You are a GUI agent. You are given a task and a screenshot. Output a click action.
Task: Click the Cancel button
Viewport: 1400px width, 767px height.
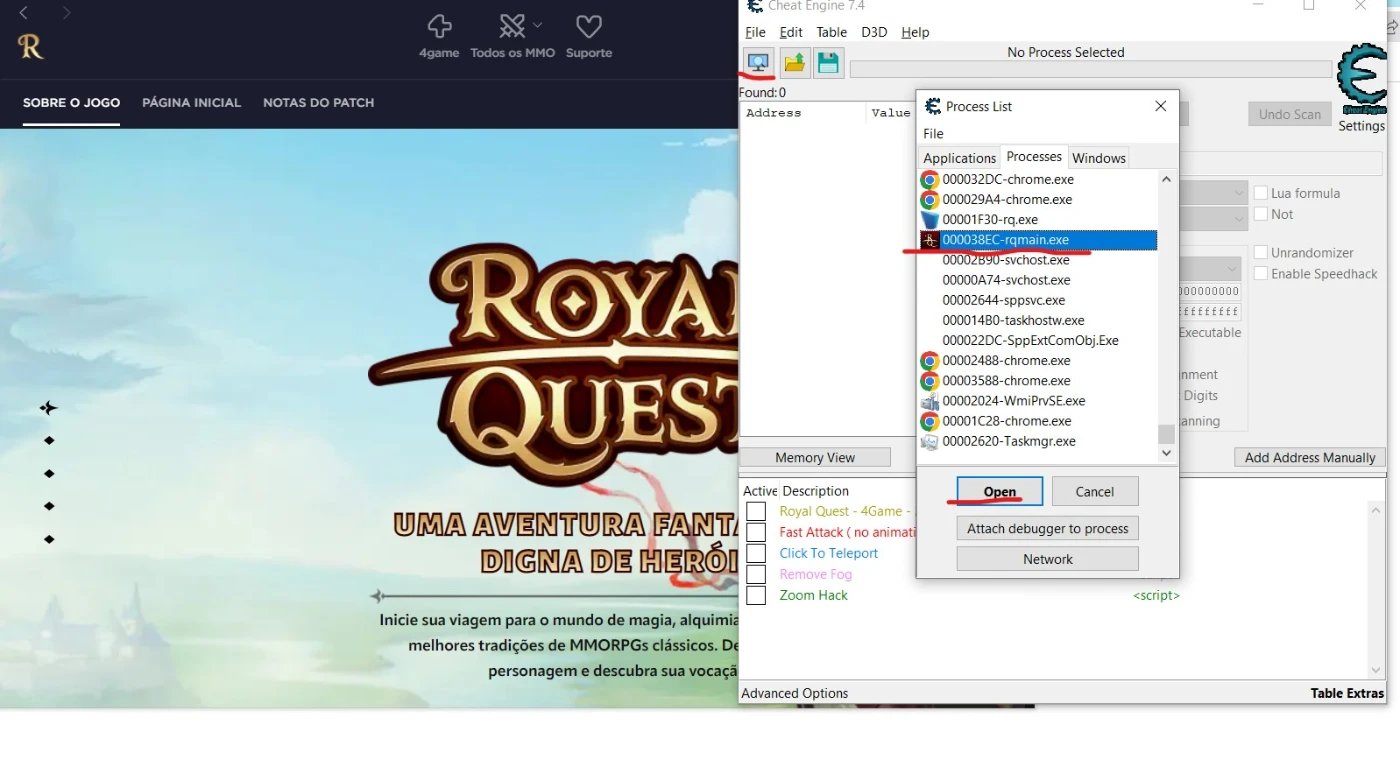click(1095, 491)
